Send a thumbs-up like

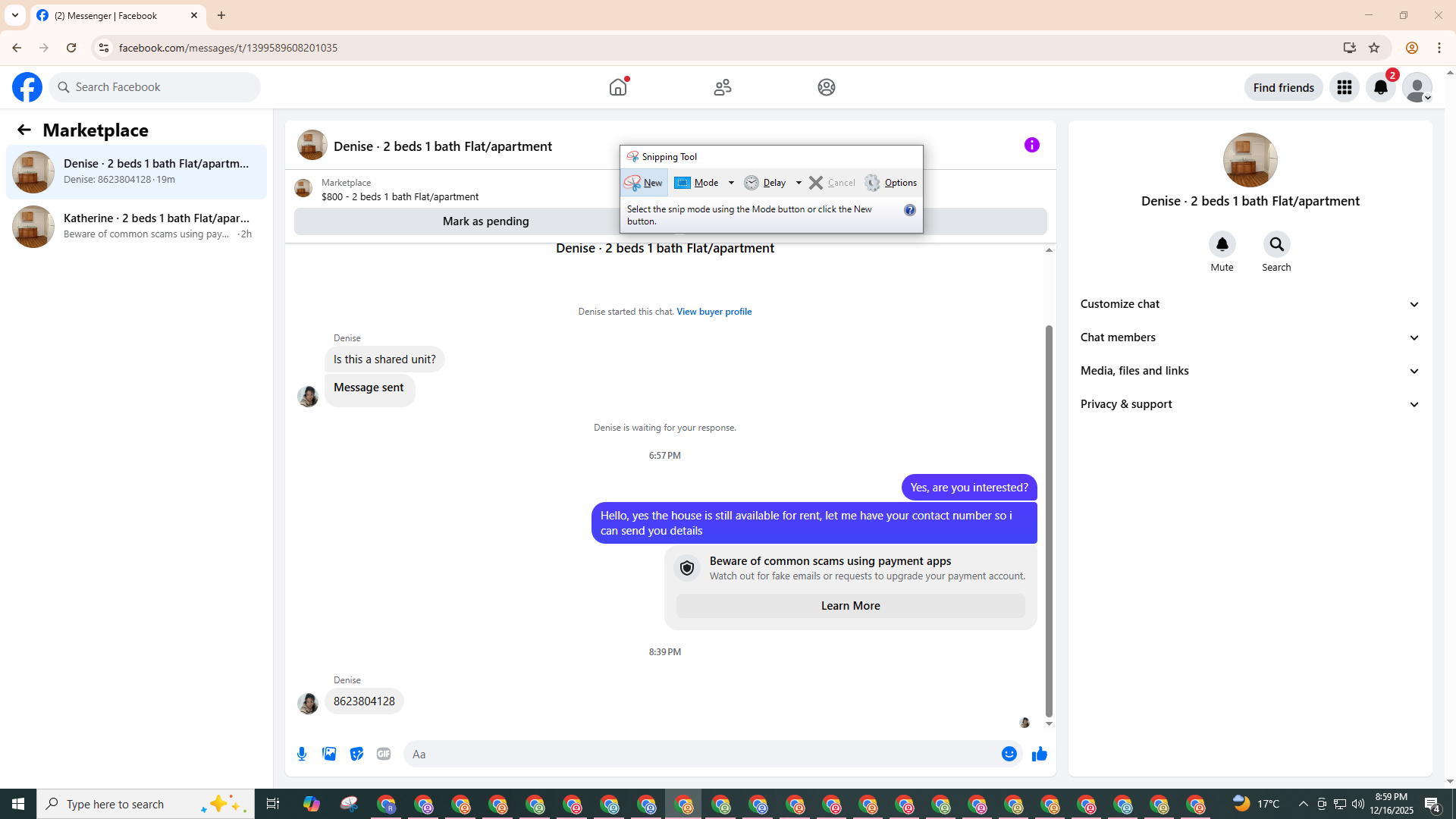point(1040,754)
